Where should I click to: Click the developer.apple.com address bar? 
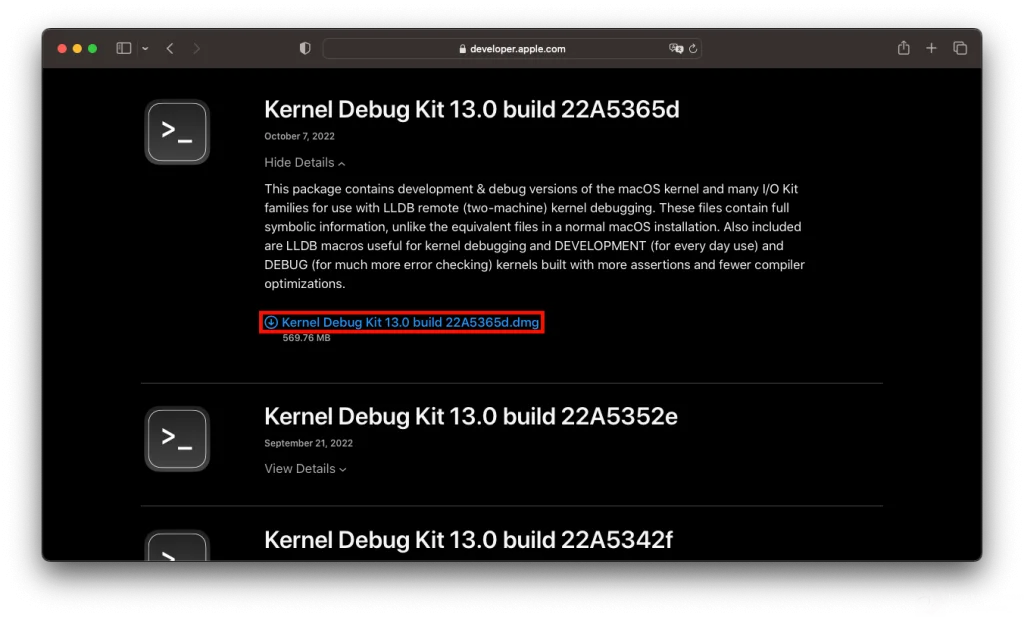tap(511, 48)
